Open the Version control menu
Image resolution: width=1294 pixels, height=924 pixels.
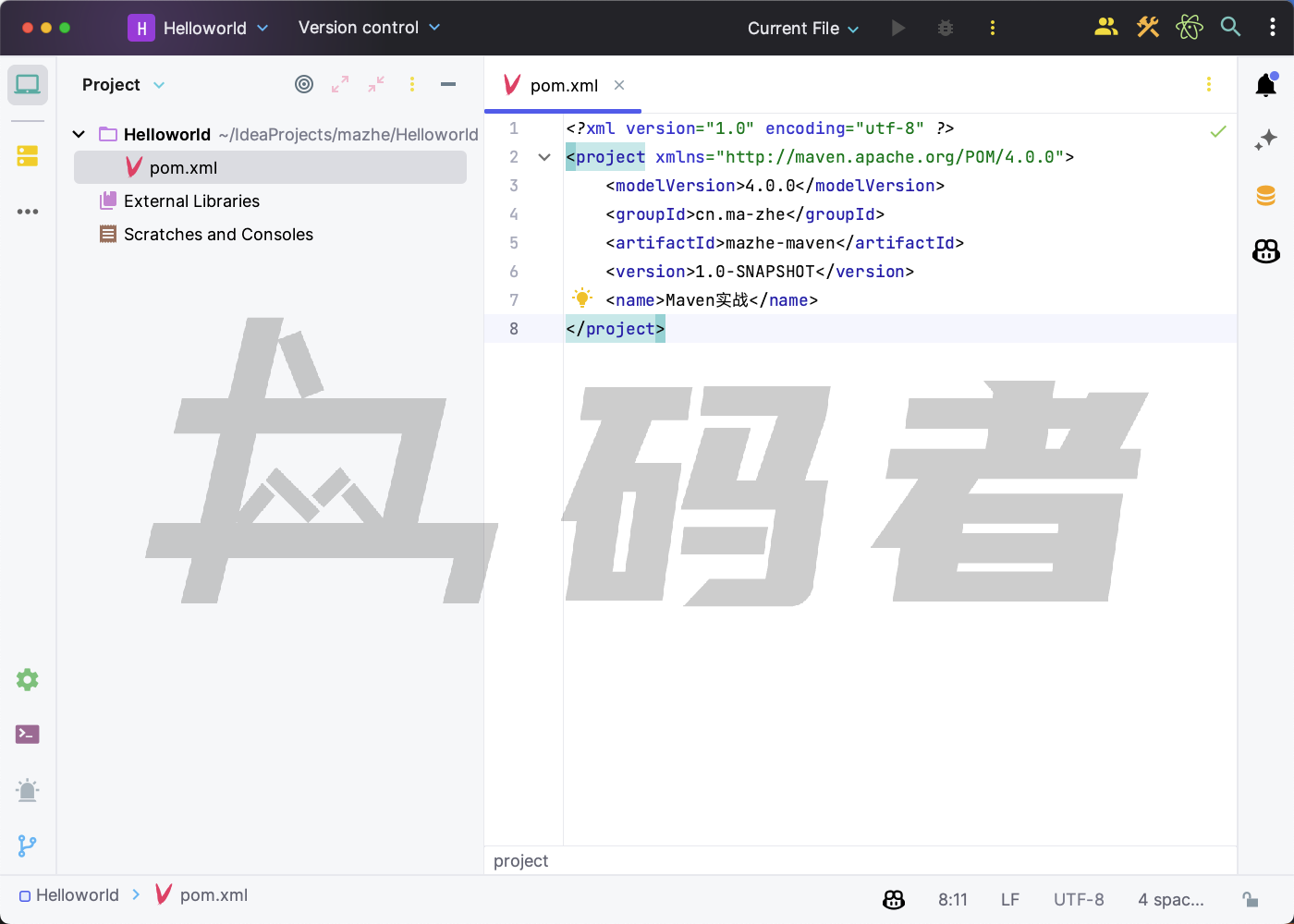coord(369,28)
